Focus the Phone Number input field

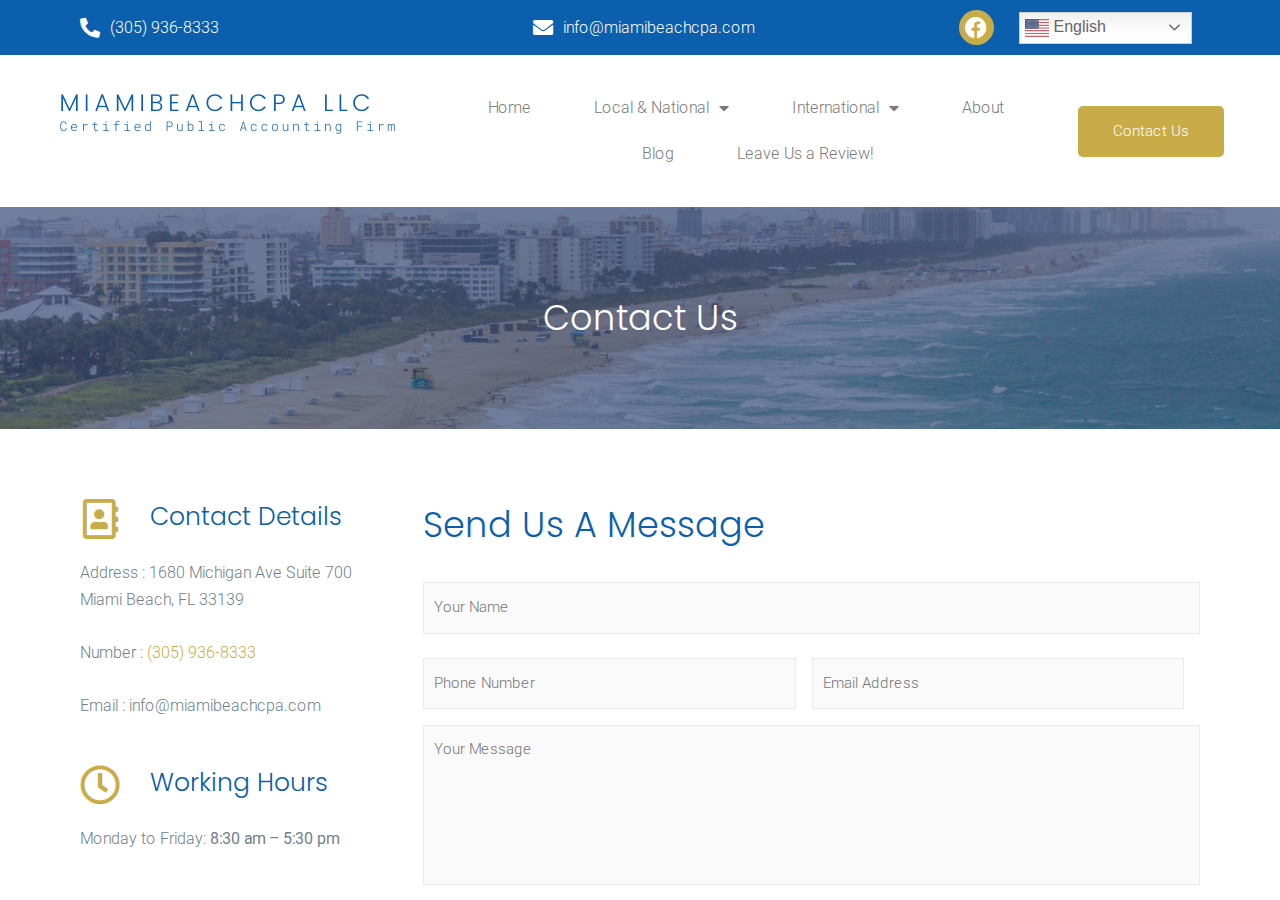609,684
